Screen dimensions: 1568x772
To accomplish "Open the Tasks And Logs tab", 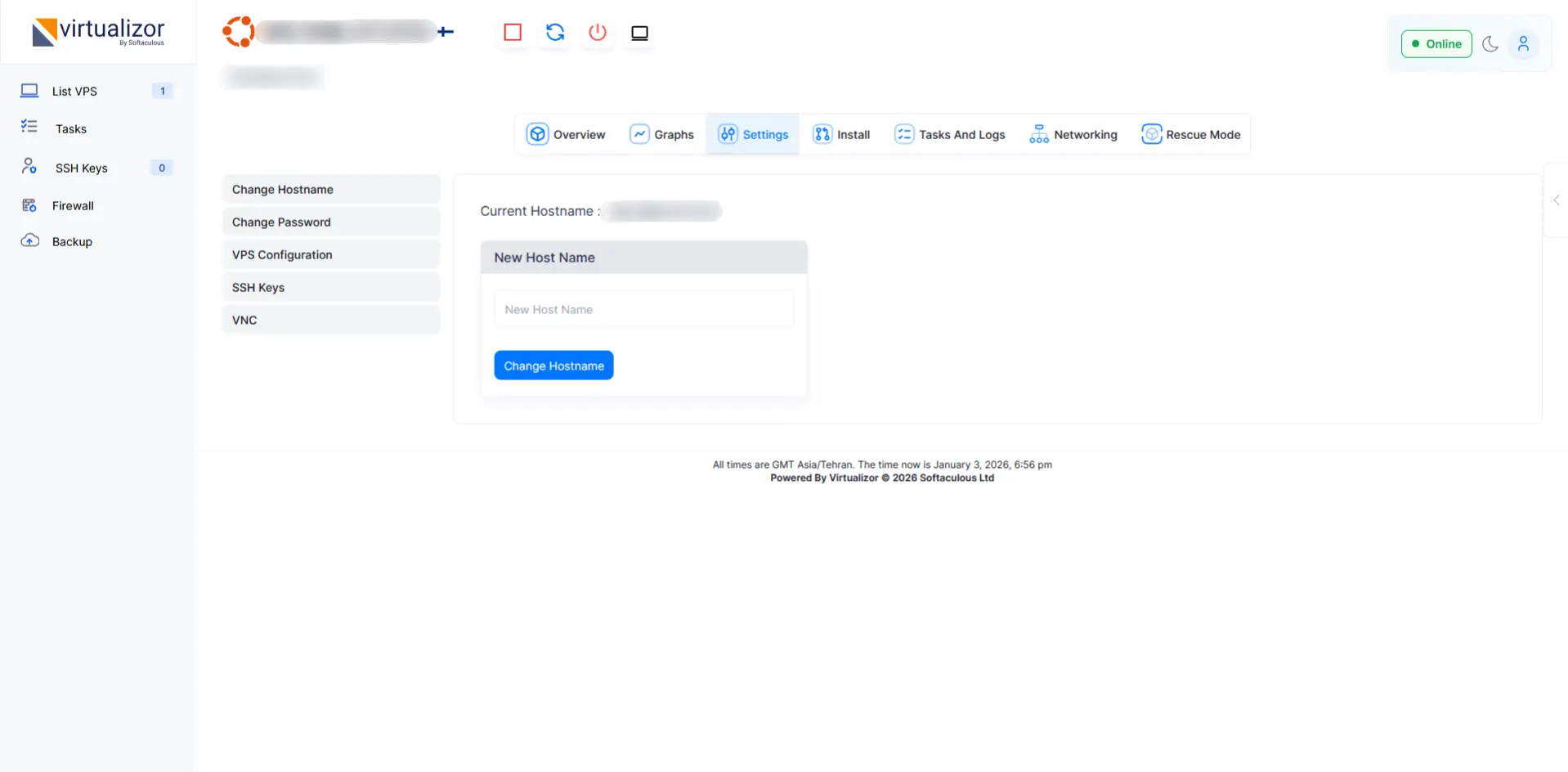I will (x=949, y=134).
